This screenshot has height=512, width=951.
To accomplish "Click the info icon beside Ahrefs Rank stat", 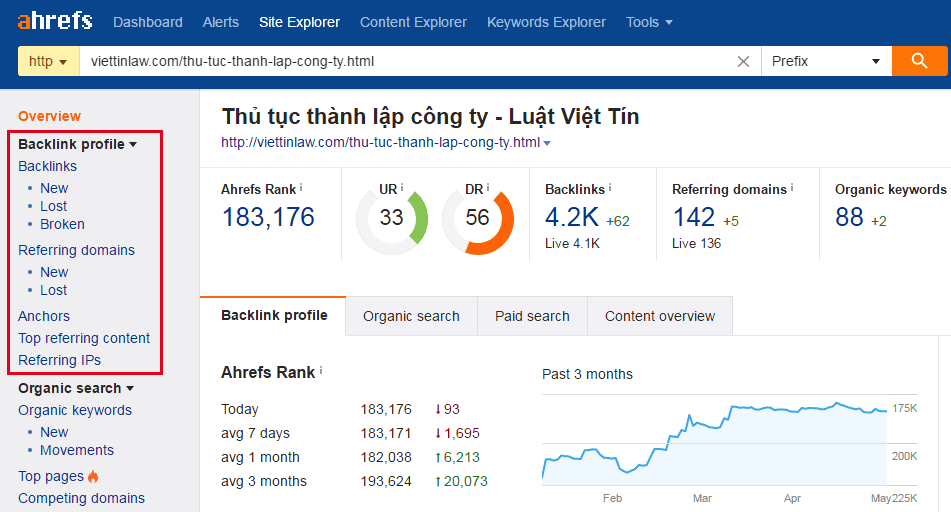I will coord(301,188).
